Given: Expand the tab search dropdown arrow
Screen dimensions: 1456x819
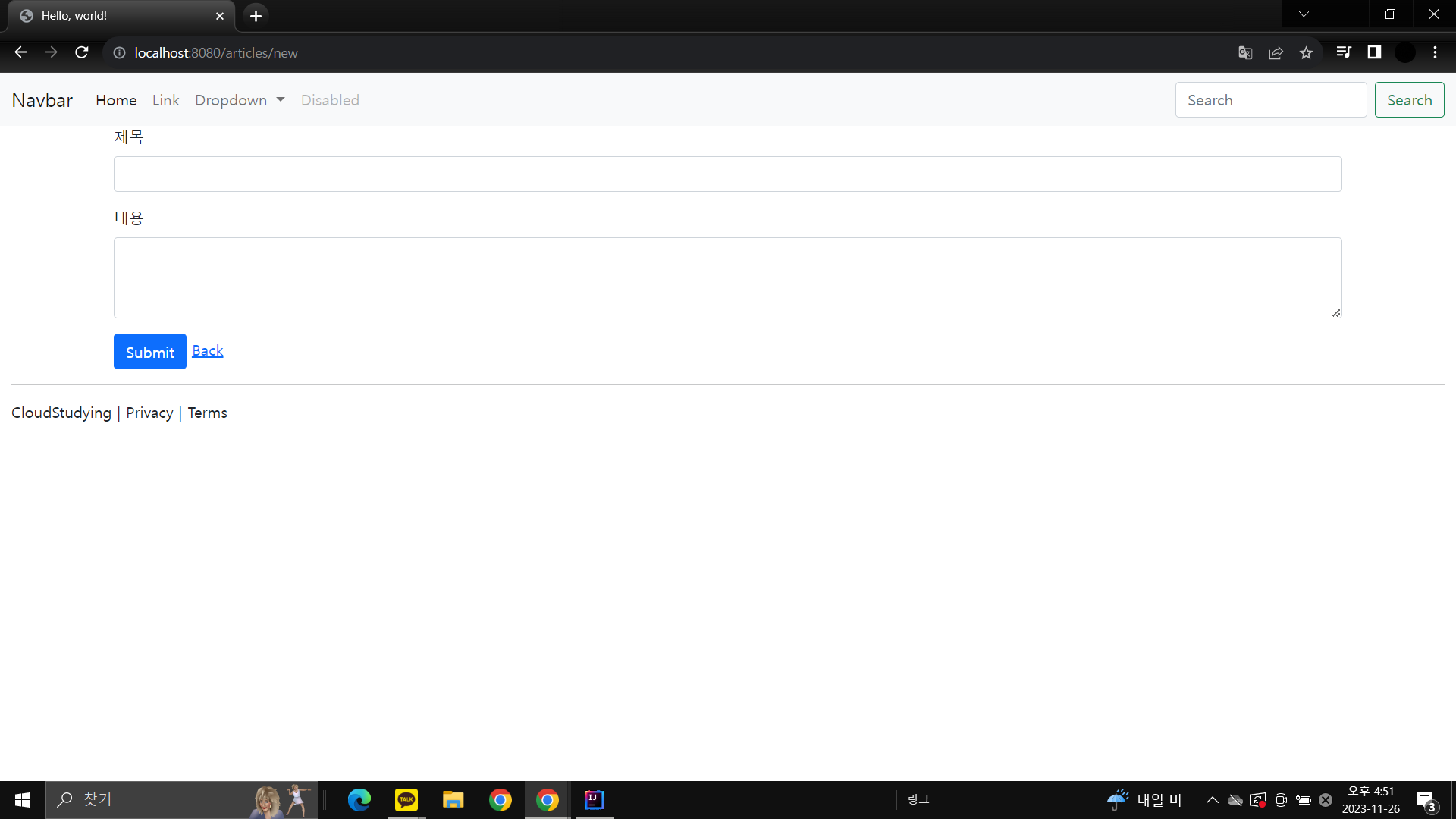Looking at the screenshot, I should [x=1304, y=14].
